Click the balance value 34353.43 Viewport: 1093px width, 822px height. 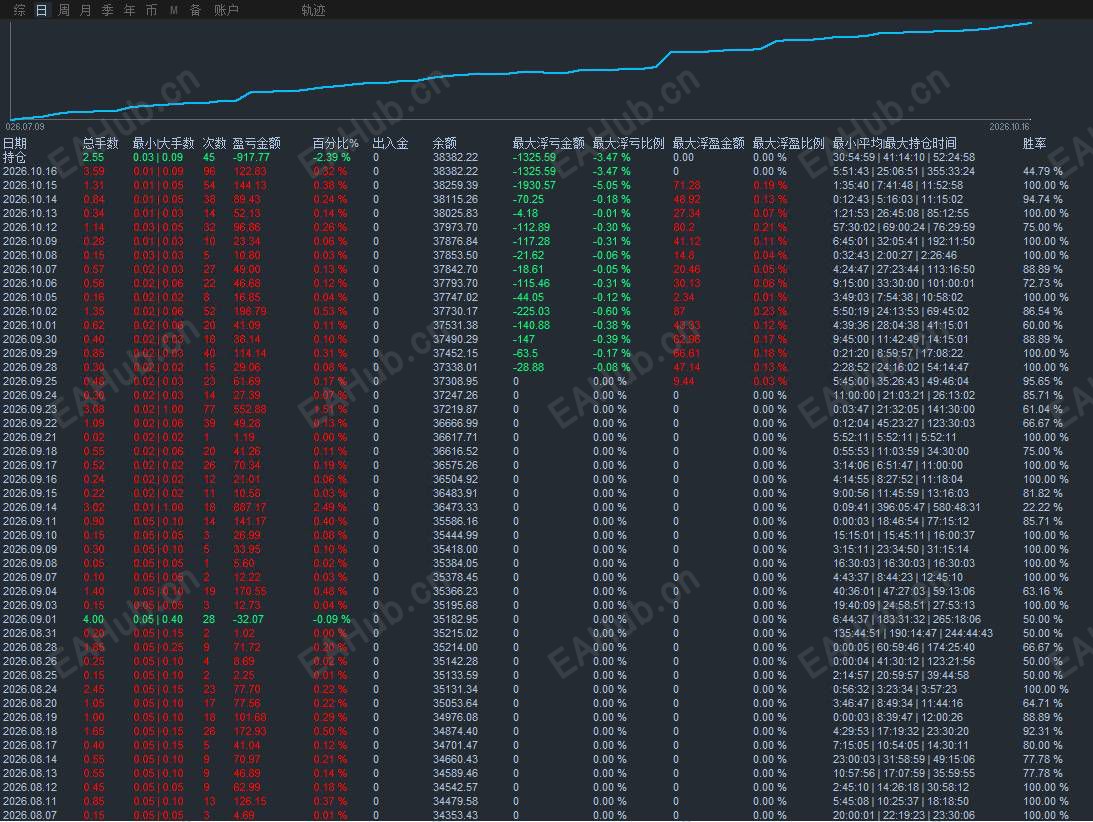(455, 815)
